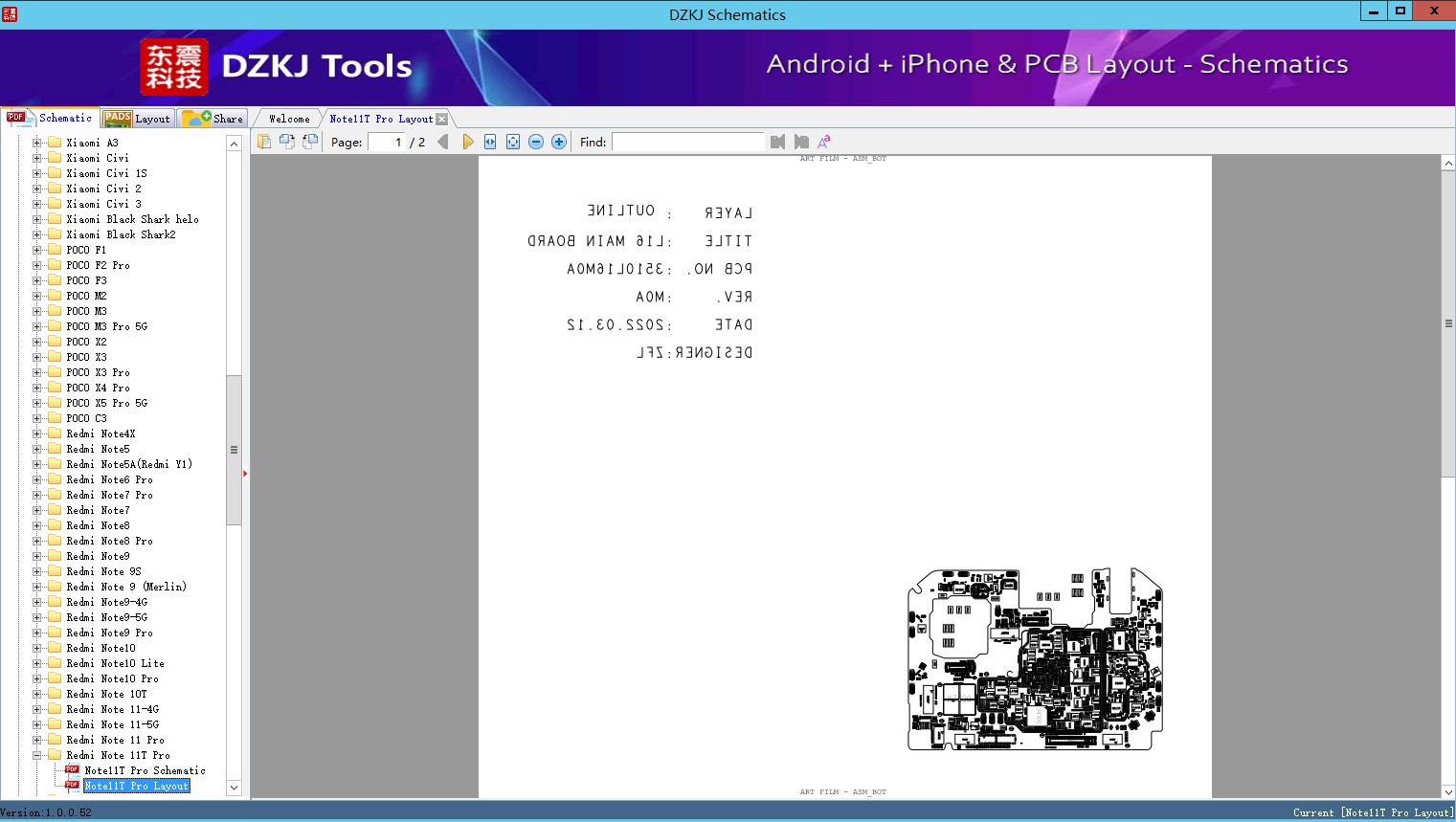Select the Redmi Note 10T folder
Image resolution: width=1456 pixels, height=822 pixels.
pos(106,694)
